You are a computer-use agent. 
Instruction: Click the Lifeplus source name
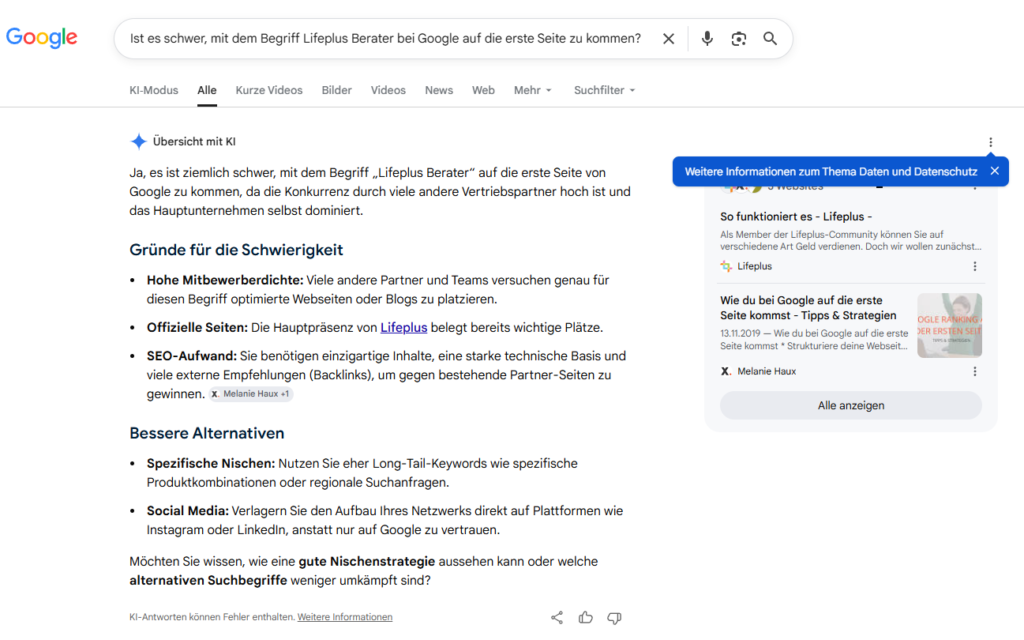754,266
